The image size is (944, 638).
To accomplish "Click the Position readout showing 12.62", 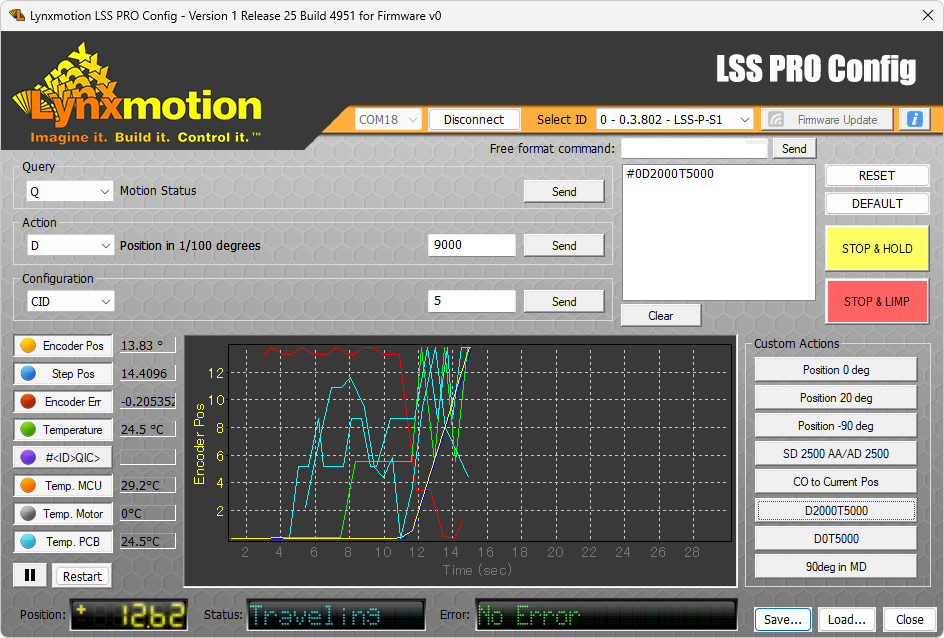I will (129, 615).
